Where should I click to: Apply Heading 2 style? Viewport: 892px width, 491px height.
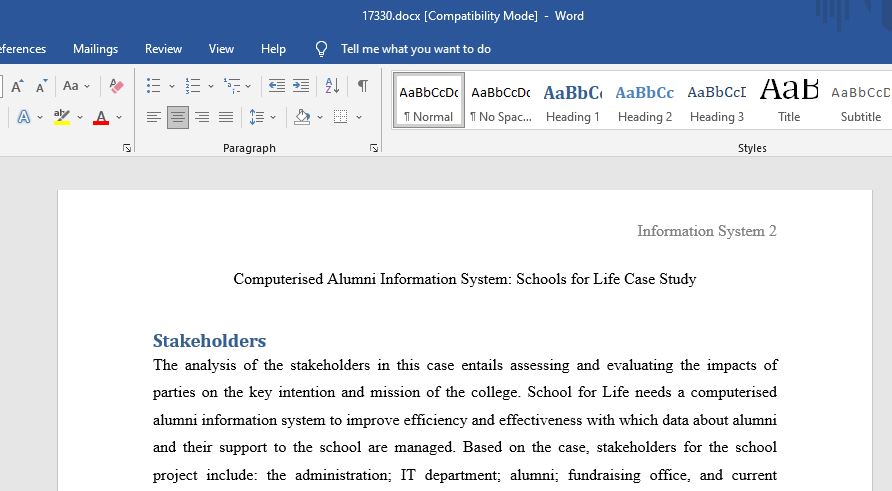pos(645,100)
